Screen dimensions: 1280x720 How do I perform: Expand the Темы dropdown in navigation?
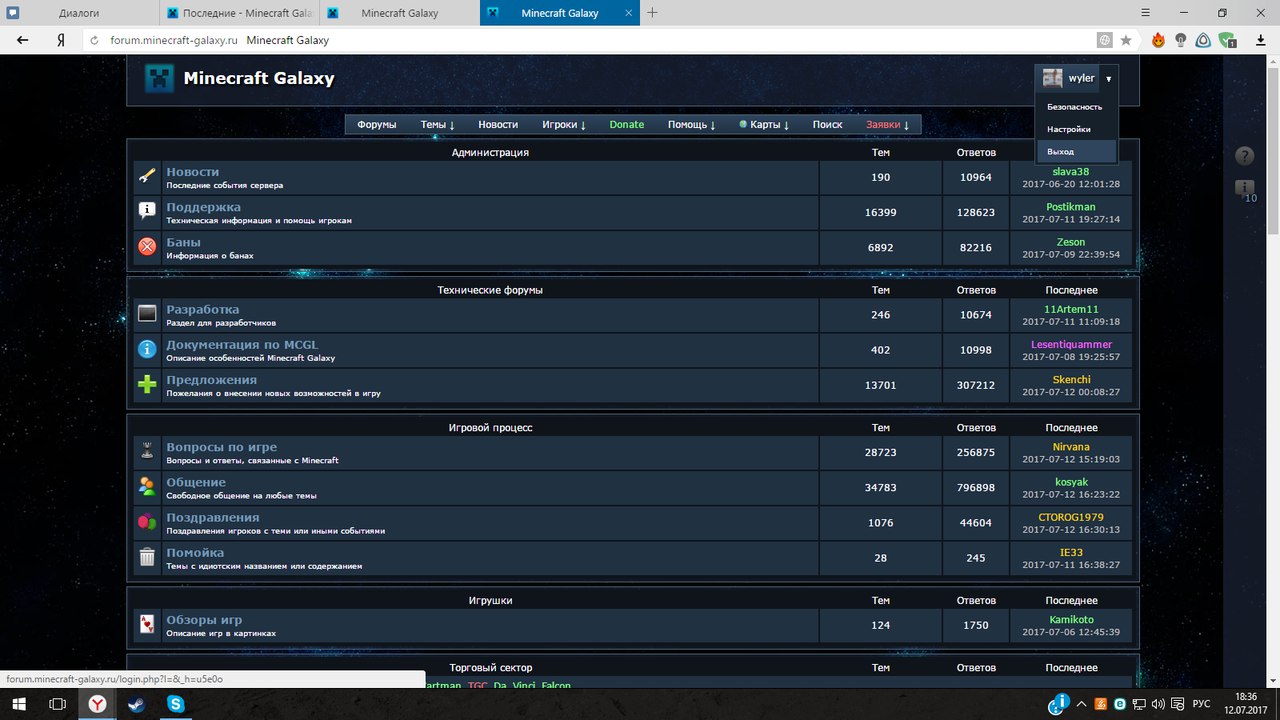(437, 125)
